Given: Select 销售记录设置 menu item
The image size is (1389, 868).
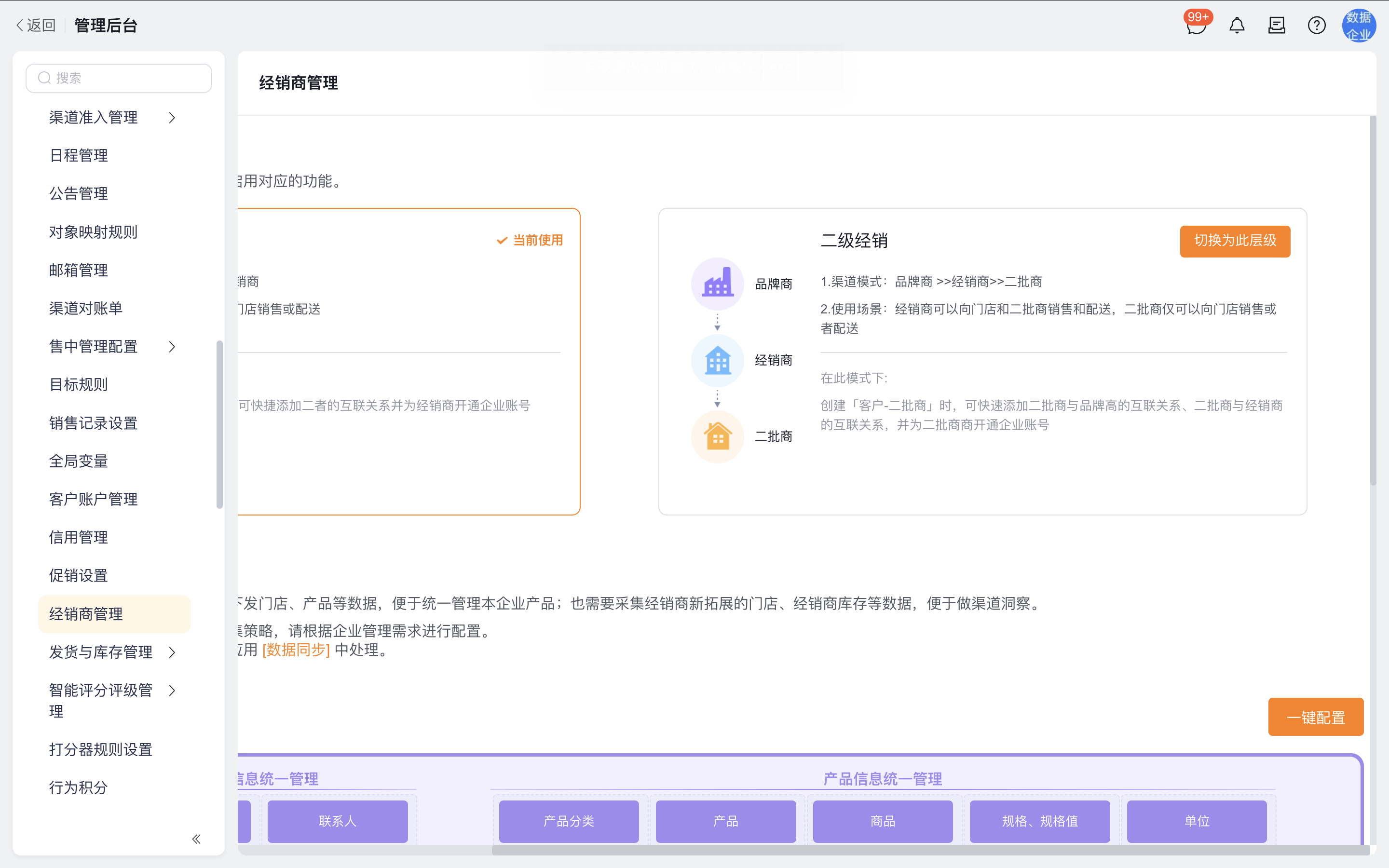Looking at the screenshot, I should click(94, 423).
